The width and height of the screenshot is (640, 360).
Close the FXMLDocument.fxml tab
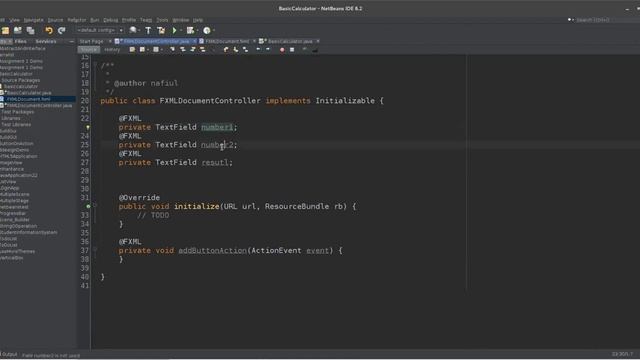(254, 42)
